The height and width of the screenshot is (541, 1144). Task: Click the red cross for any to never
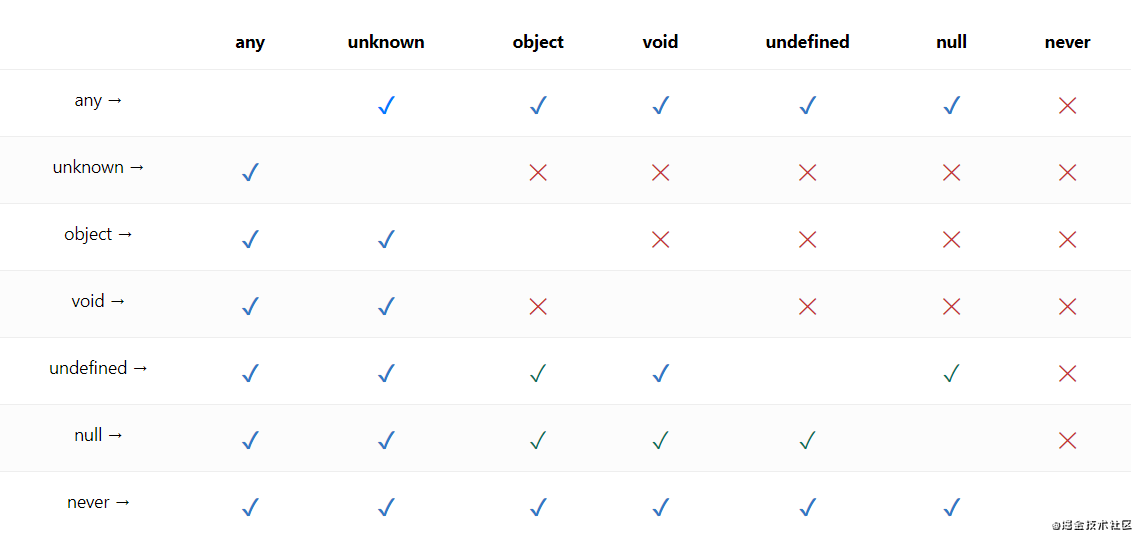point(1067,105)
